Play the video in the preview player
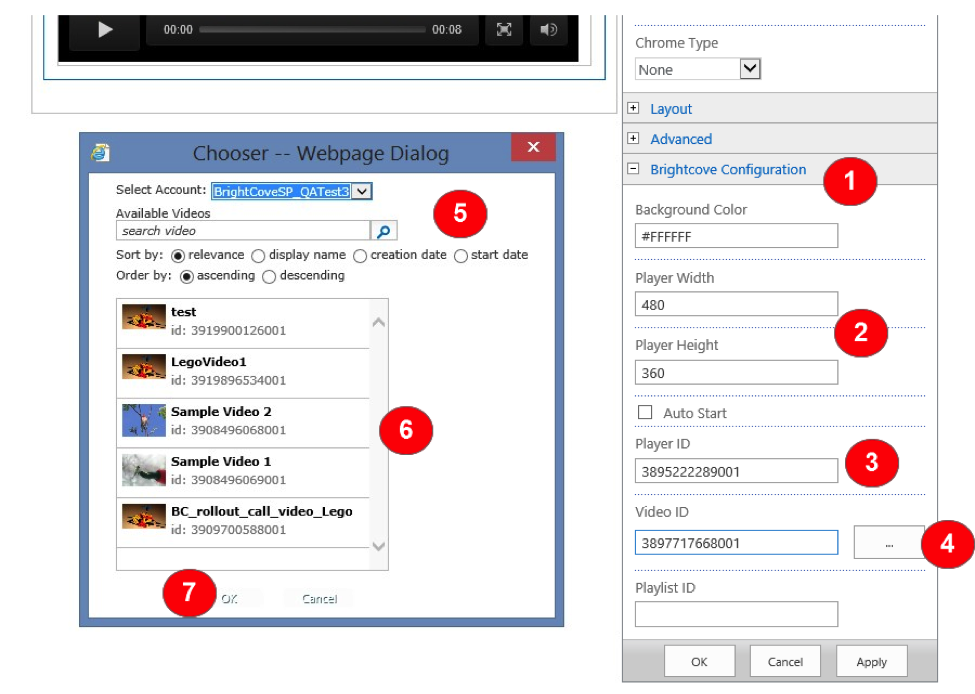 [103, 30]
